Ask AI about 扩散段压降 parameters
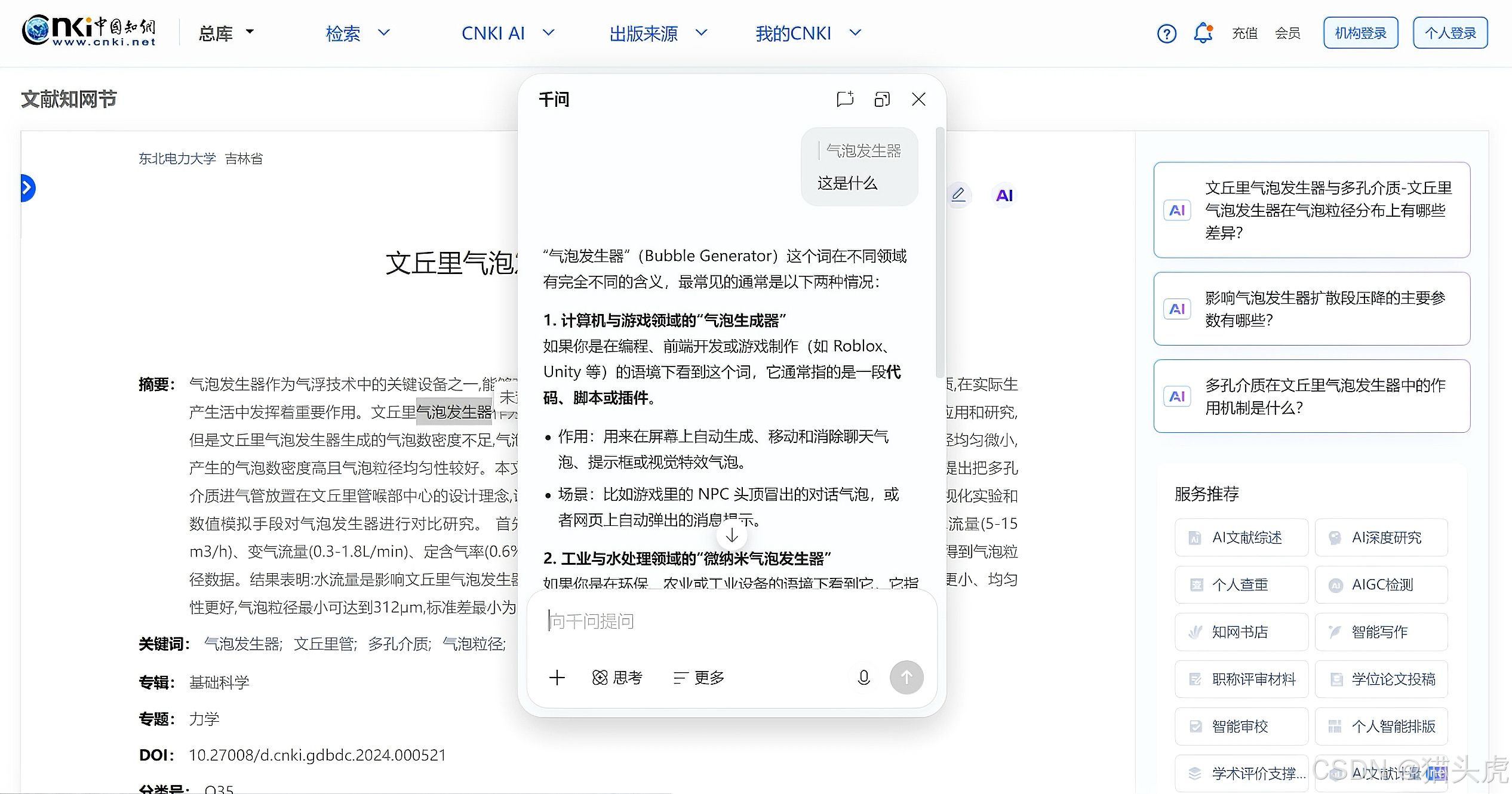This screenshot has height=794, width=1512. pos(1311,309)
